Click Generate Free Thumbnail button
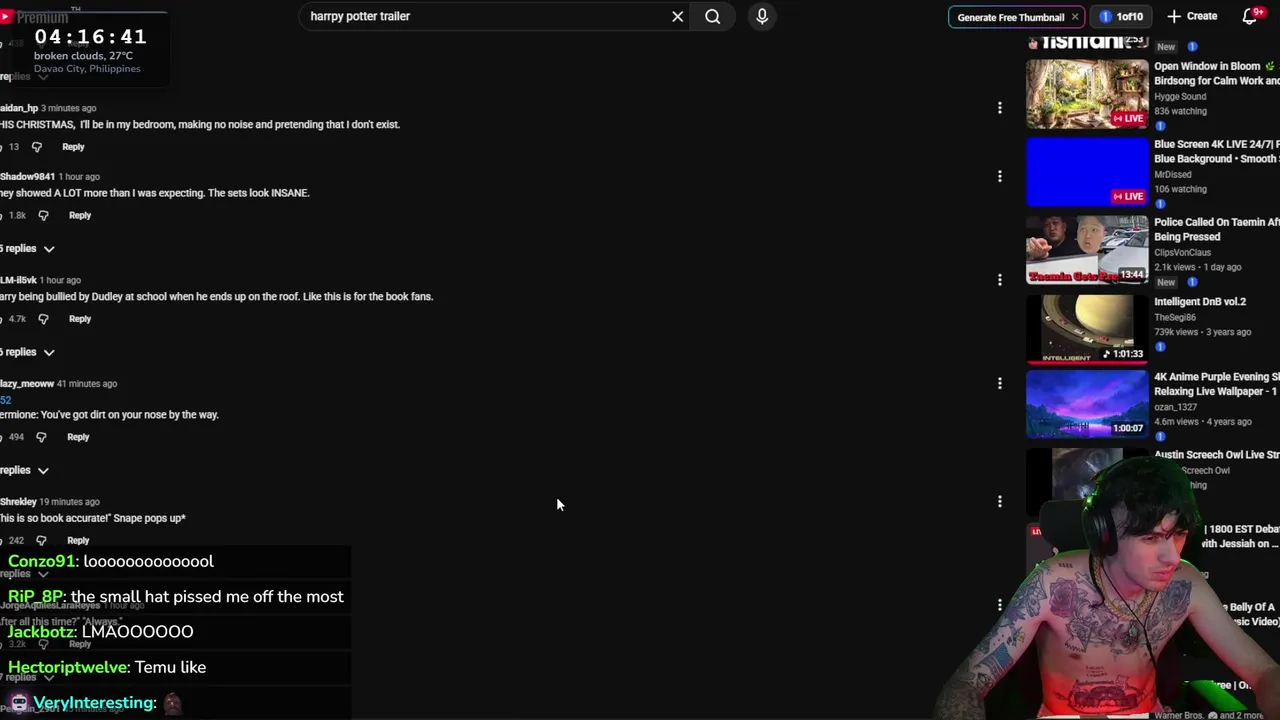The width and height of the screenshot is (1280, 720). (1010, 17)
